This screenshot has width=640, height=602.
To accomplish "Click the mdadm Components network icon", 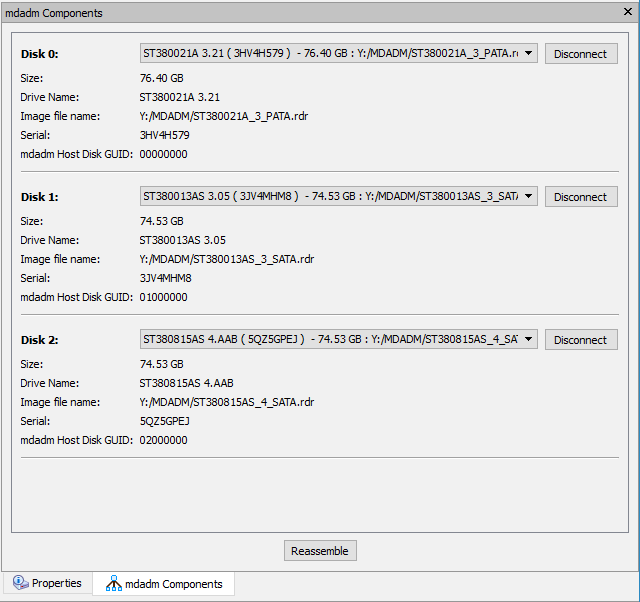I will 113,583.
